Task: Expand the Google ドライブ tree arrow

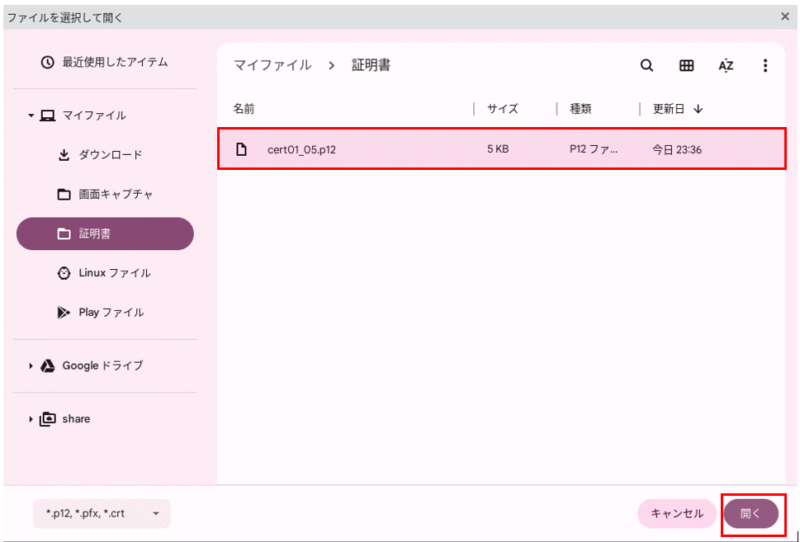Action: coord(31,366)
